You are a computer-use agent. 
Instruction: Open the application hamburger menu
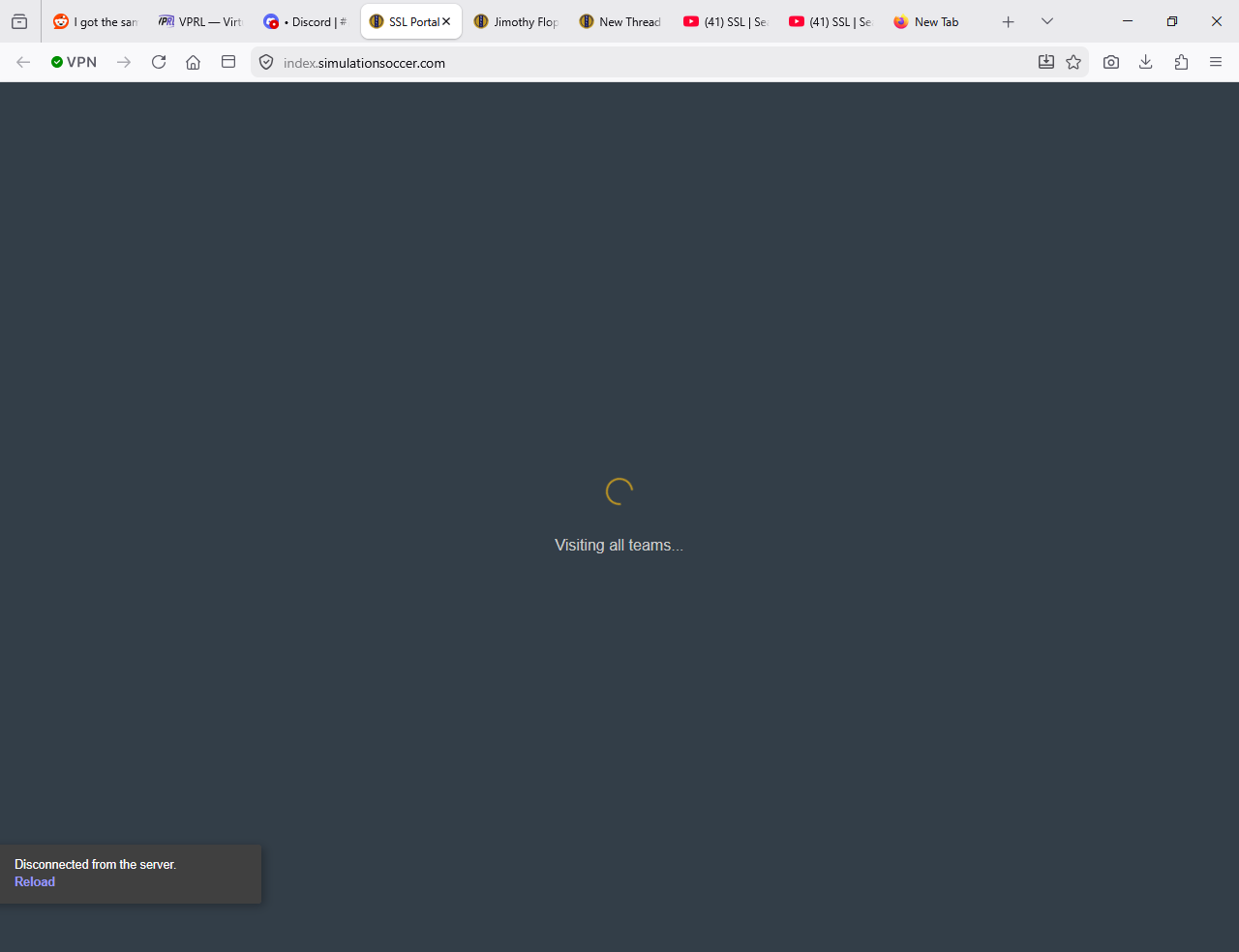coord(1216,62)
